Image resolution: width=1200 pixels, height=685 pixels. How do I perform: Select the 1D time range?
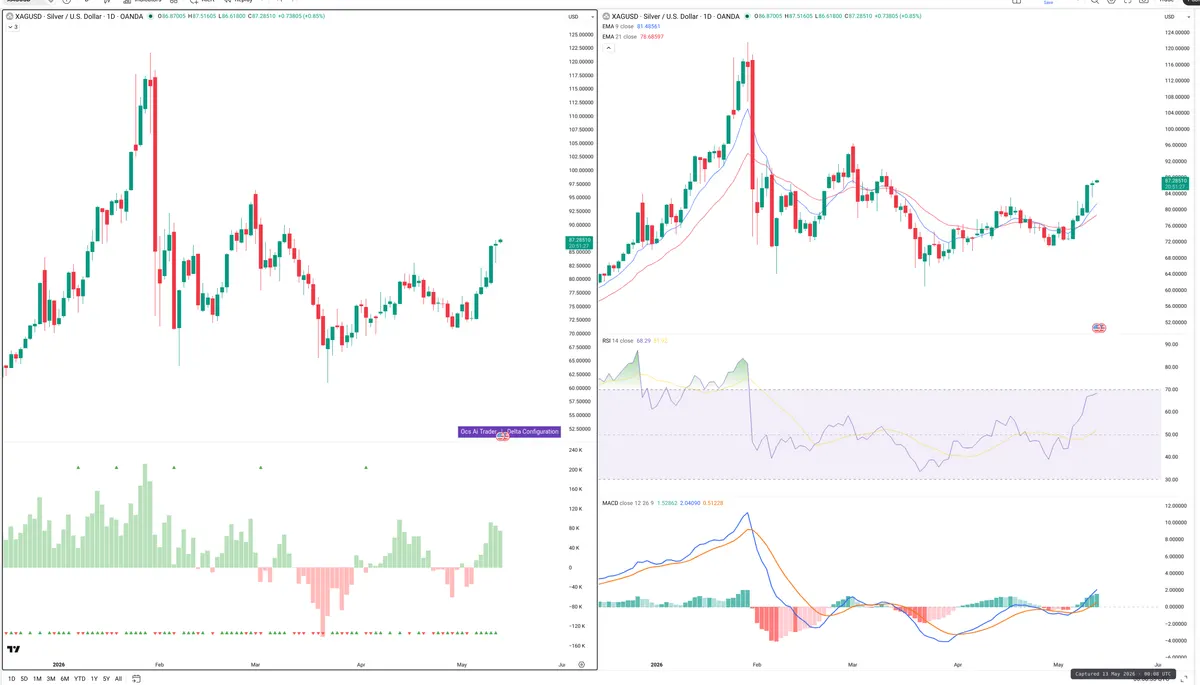tap(12, 679)
